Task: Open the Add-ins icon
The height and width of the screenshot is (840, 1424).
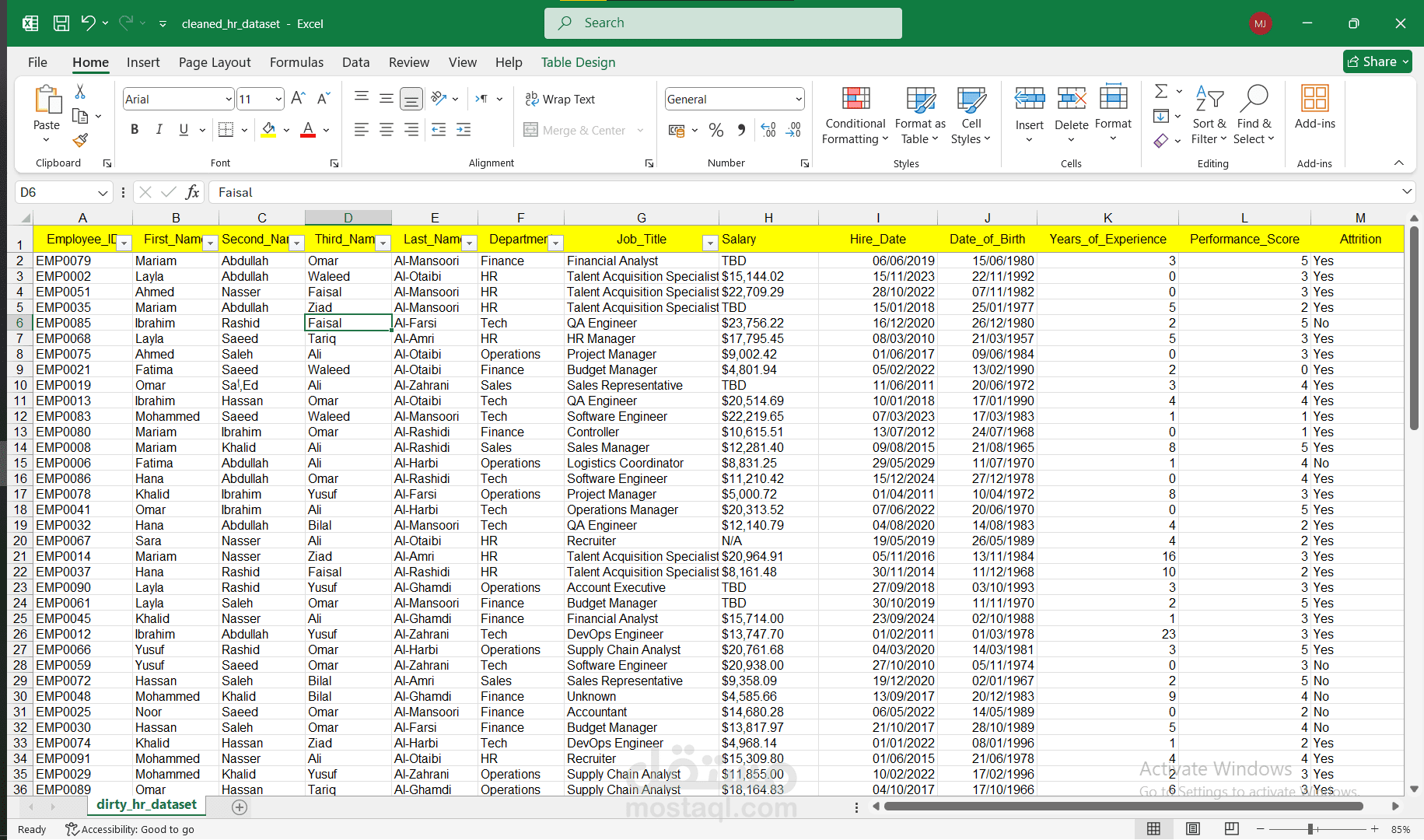Action: pyautogui.click(x=1315, y=107)
